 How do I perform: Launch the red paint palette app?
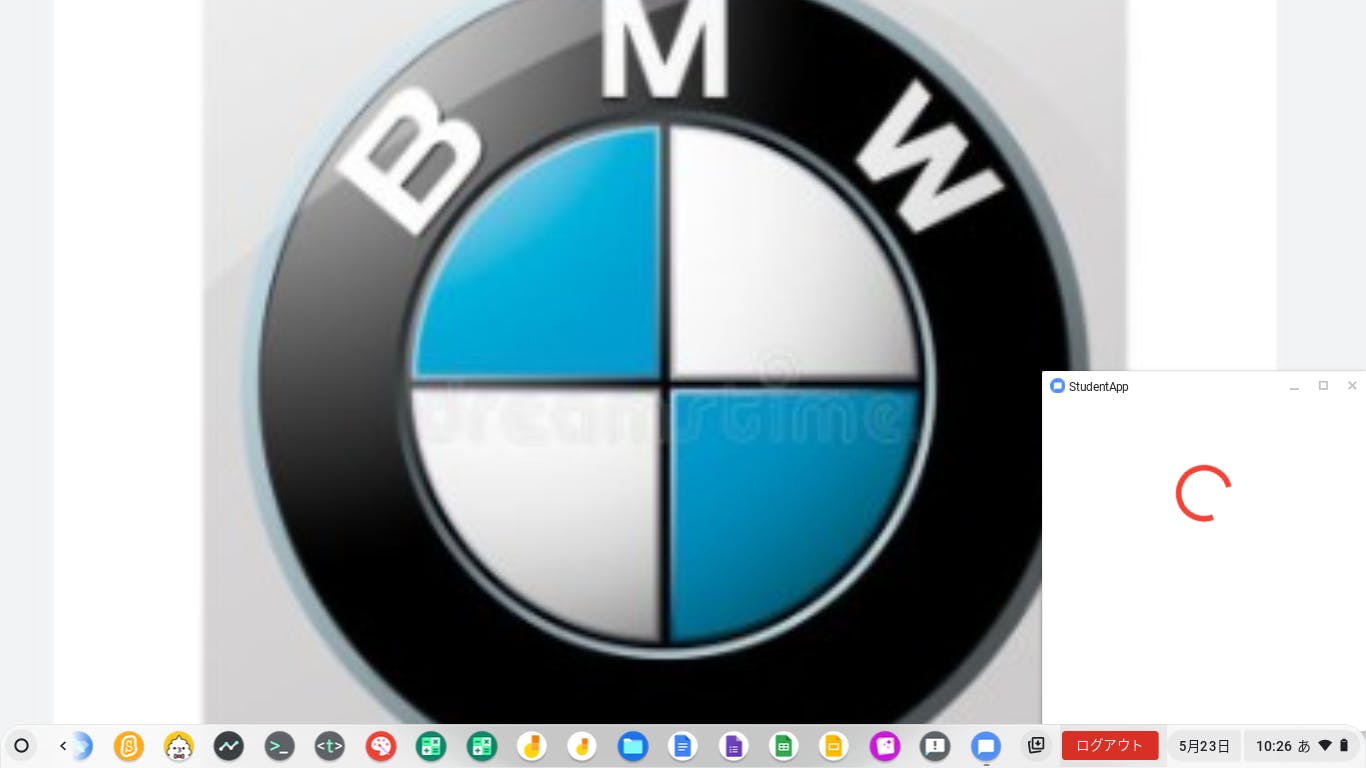[x=380, y=746]
